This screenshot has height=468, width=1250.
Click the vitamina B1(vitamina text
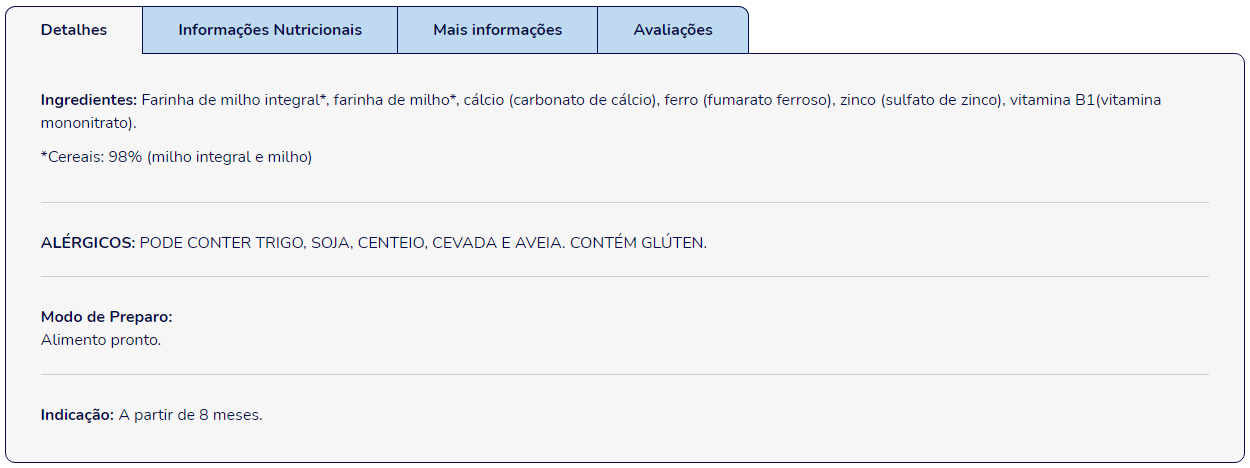1085,100
